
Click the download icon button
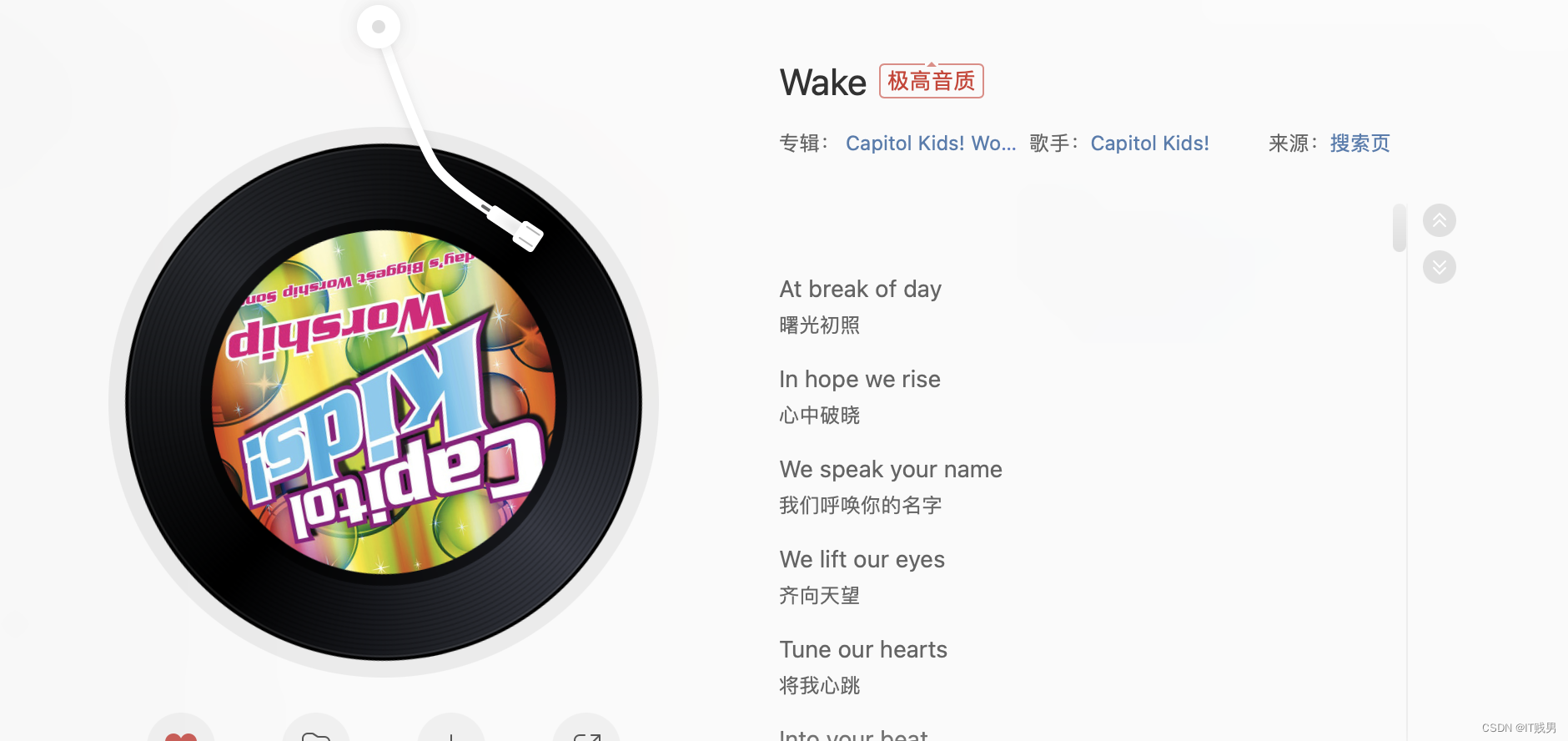tap(451, 730)
